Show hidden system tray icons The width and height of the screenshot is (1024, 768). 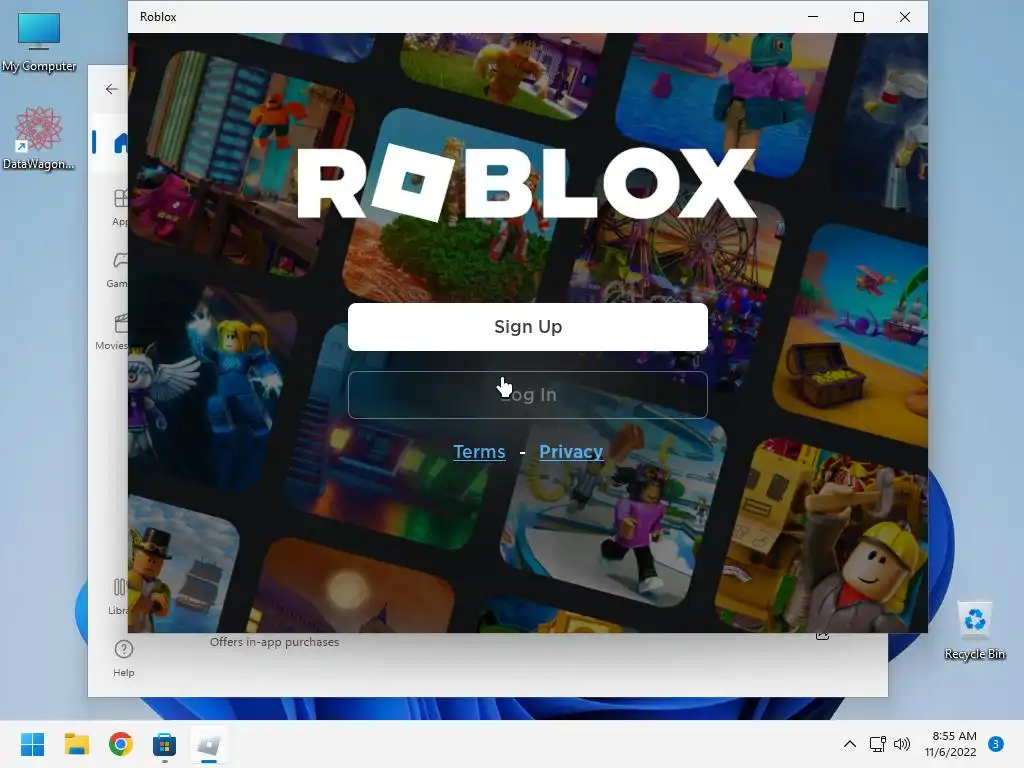click(850, 744)
